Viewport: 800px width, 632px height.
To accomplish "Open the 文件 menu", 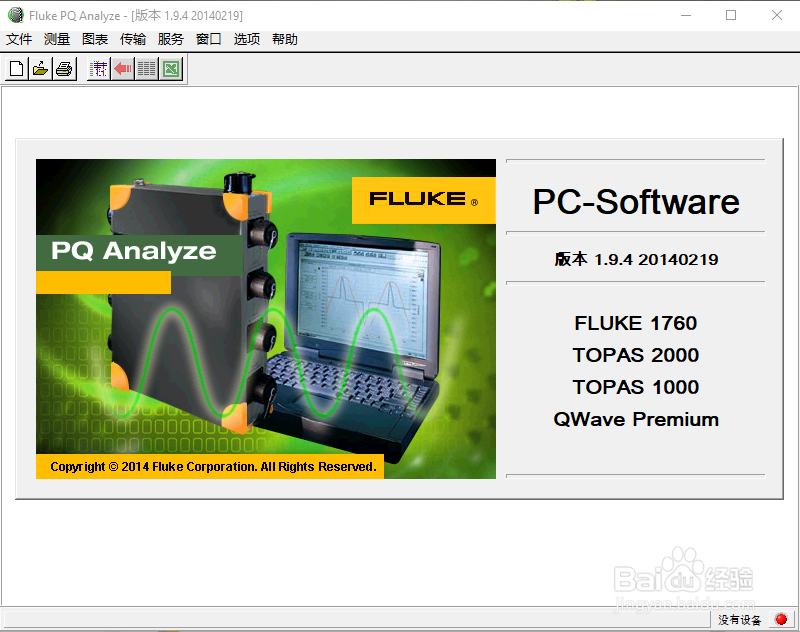I will (19, 39).
